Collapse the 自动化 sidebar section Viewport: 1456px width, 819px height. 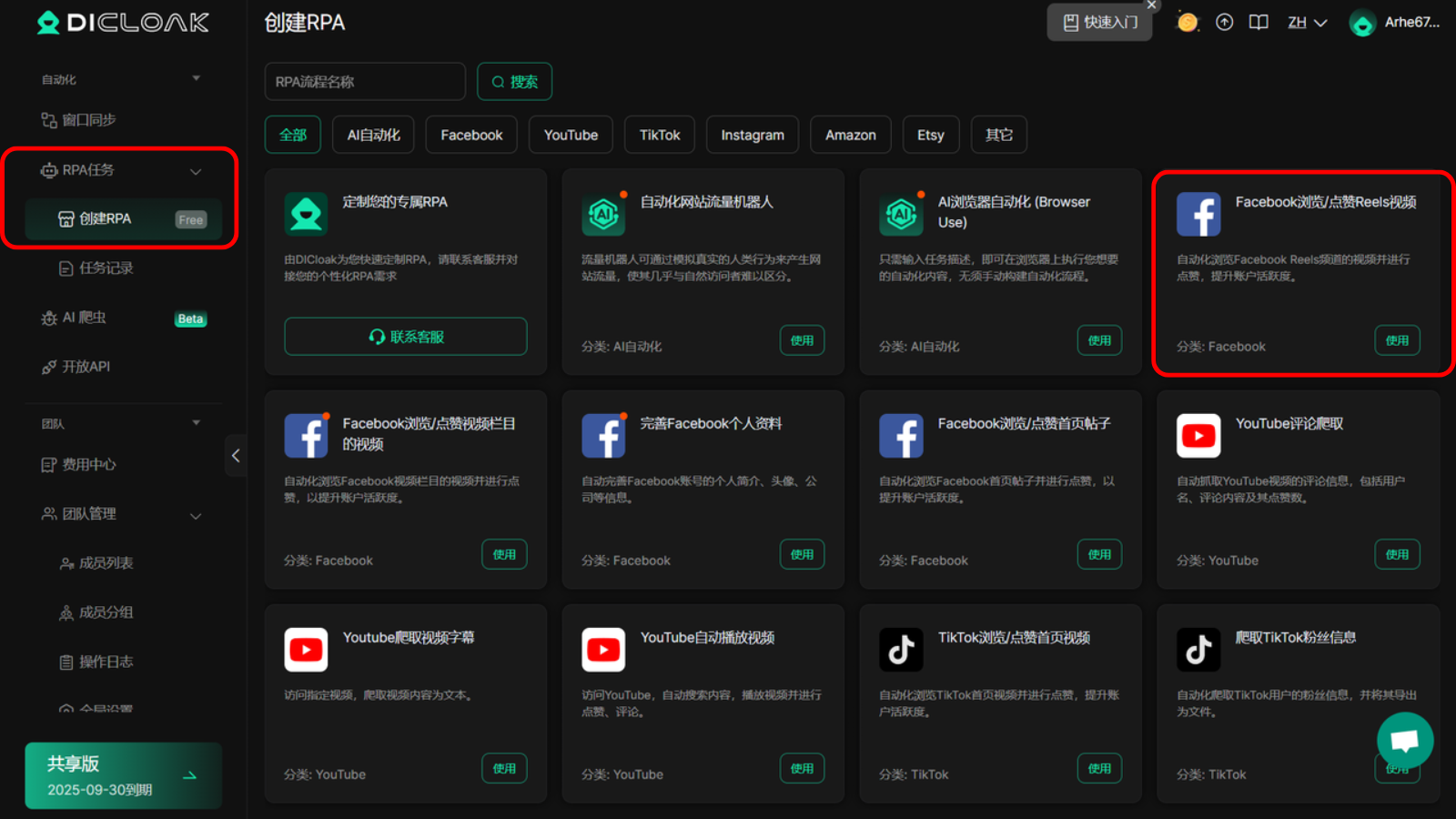coord(196,79)
